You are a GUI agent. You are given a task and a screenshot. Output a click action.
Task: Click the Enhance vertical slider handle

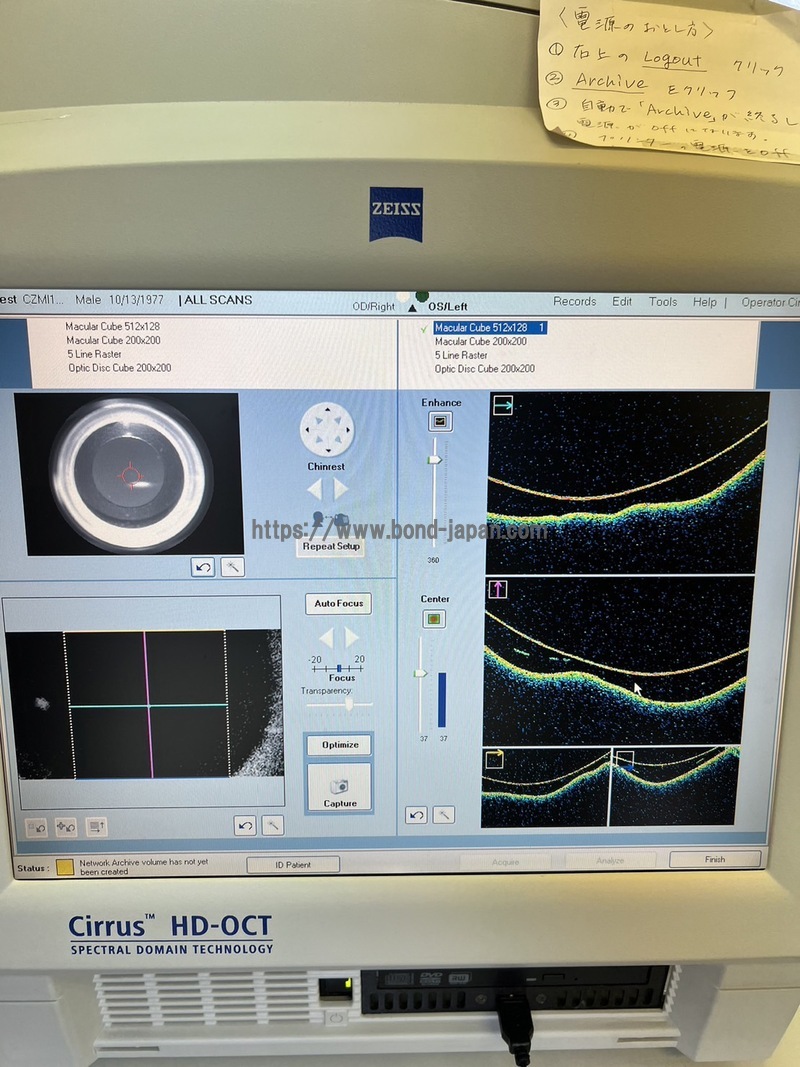point(434,461)
